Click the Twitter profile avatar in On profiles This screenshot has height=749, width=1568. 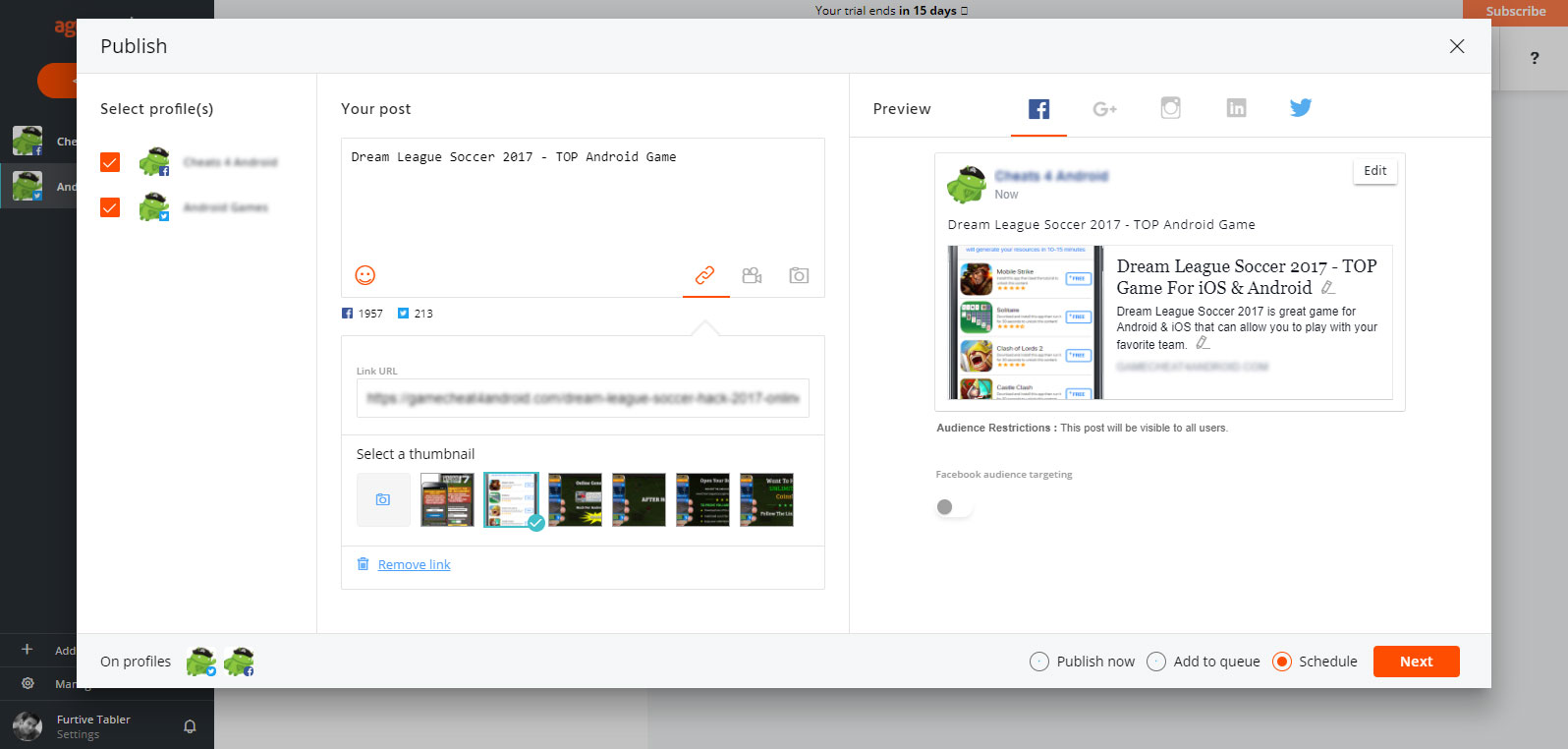(201, 662)
